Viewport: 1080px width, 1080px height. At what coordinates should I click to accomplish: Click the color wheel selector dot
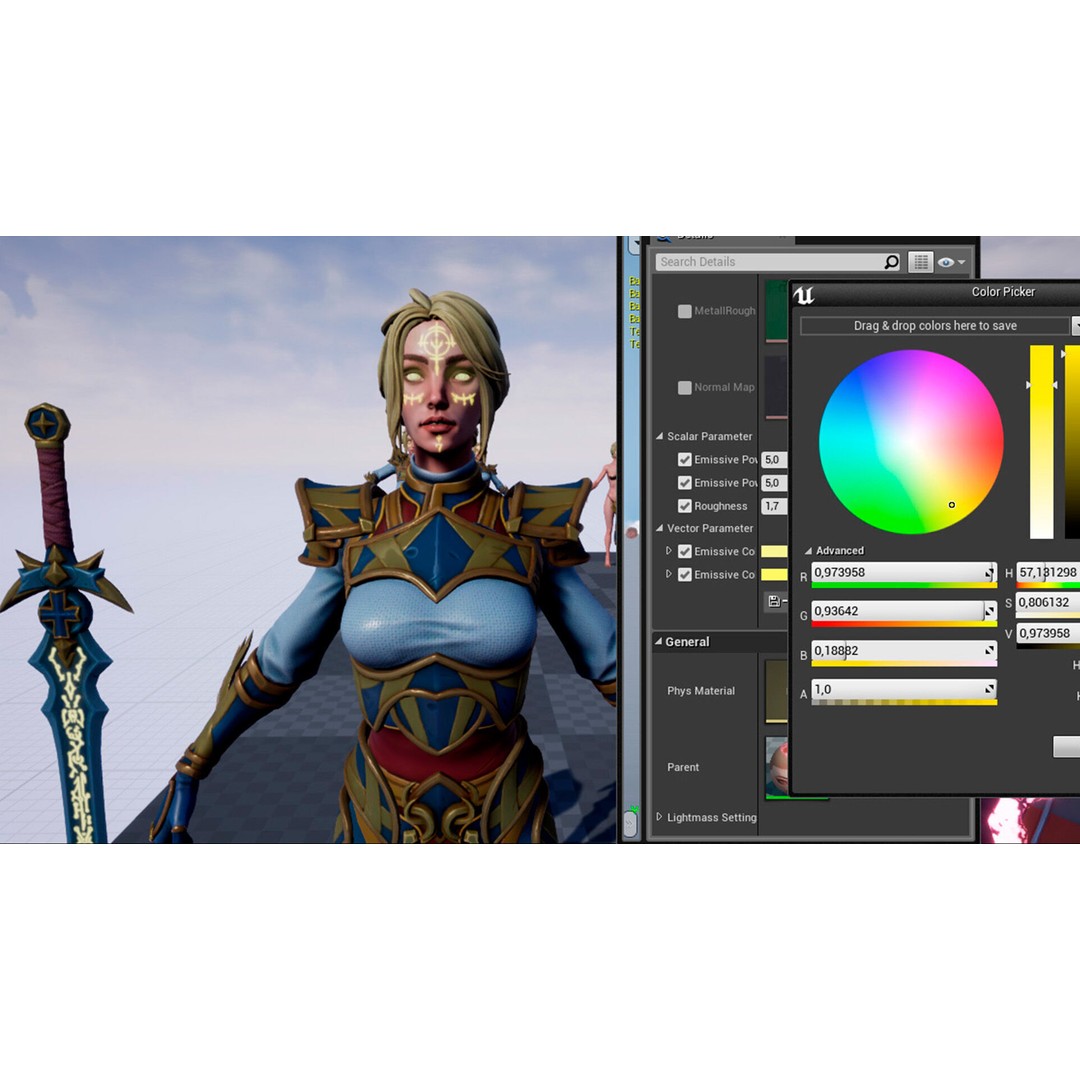tap(952, 505)
